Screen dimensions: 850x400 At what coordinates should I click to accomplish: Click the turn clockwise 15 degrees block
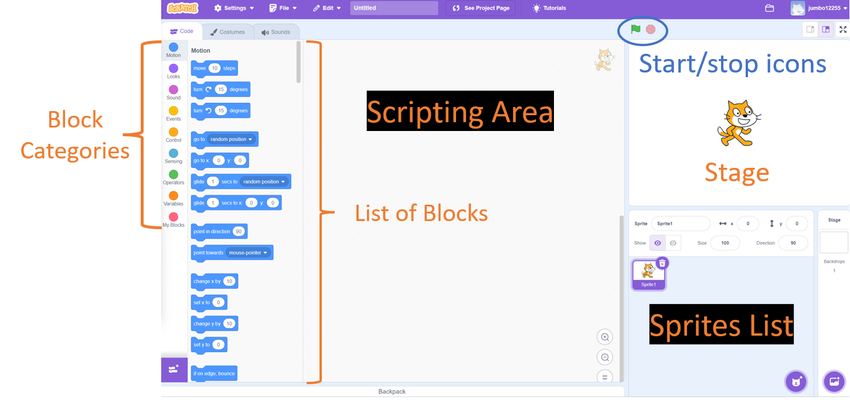click(x=221, y=89)
